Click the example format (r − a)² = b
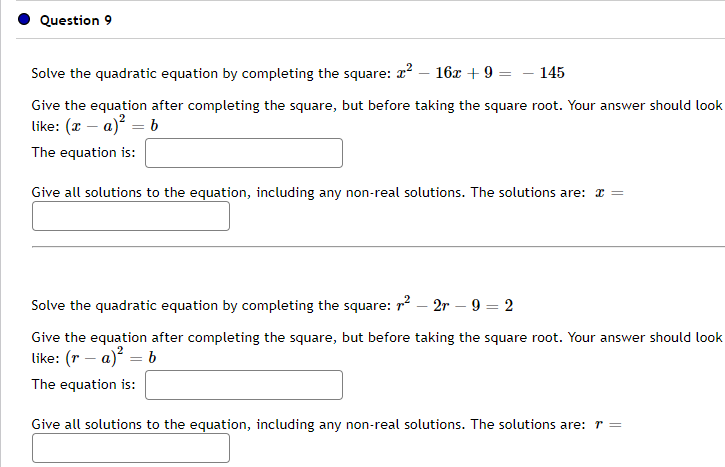The image size is (725, 467). coord(103,359)
